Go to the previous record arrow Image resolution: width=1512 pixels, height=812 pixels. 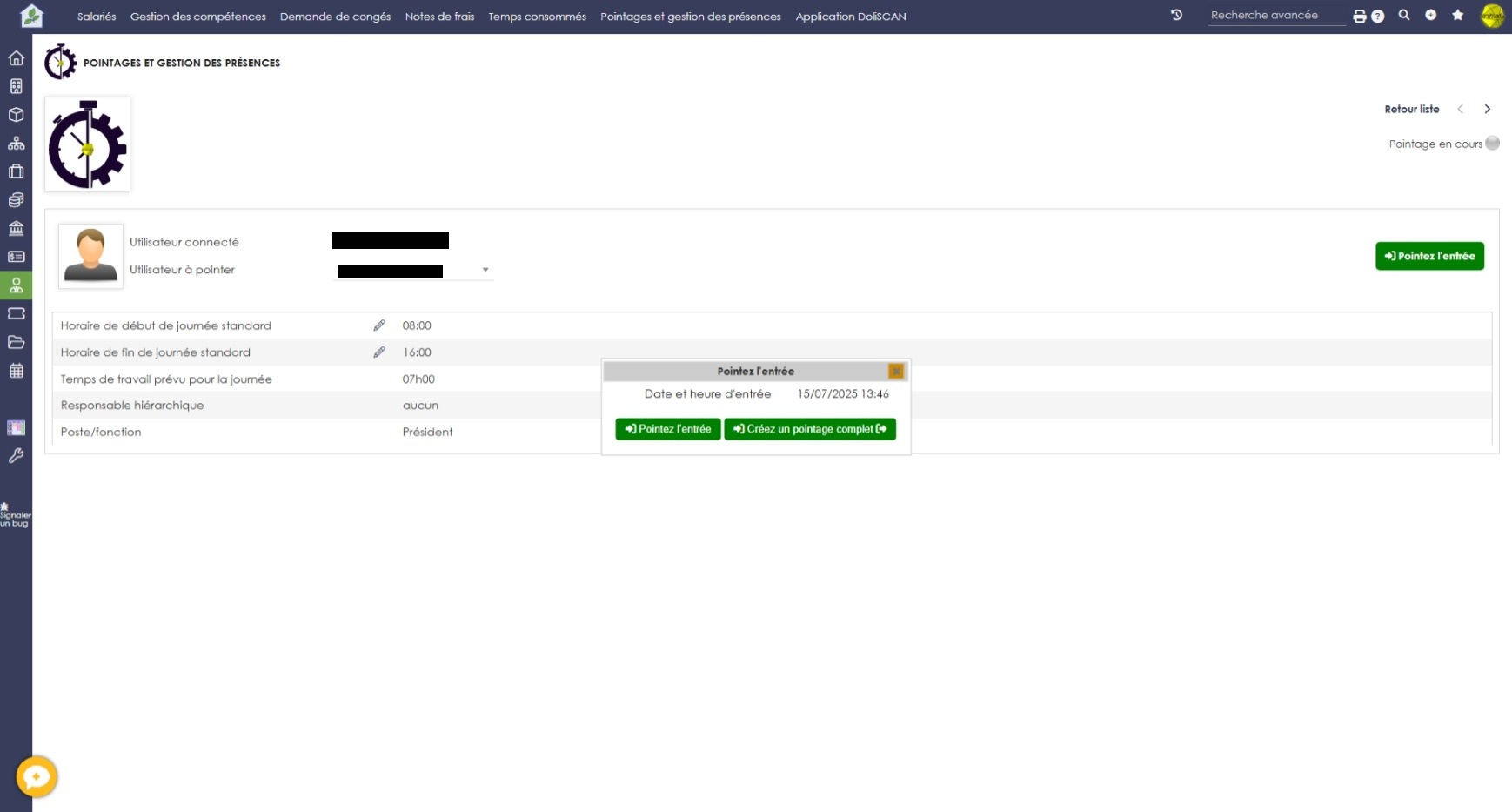pyautogui.click(x=1461, y=109)
